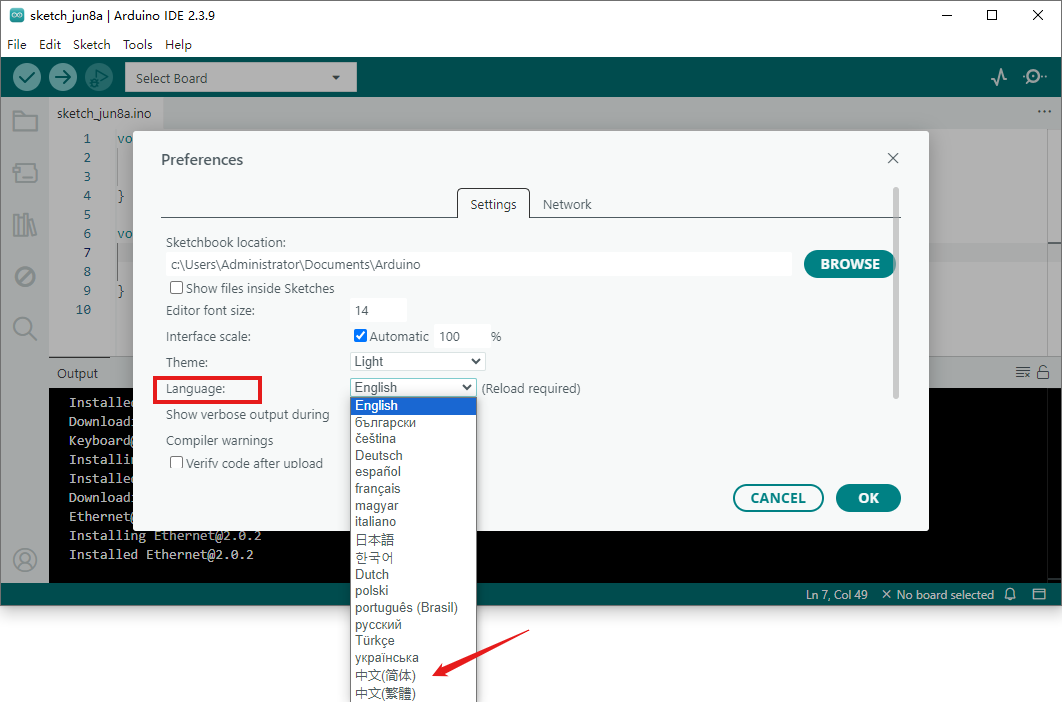Click the Preferences dialog scrollbar

pos(896,293)
